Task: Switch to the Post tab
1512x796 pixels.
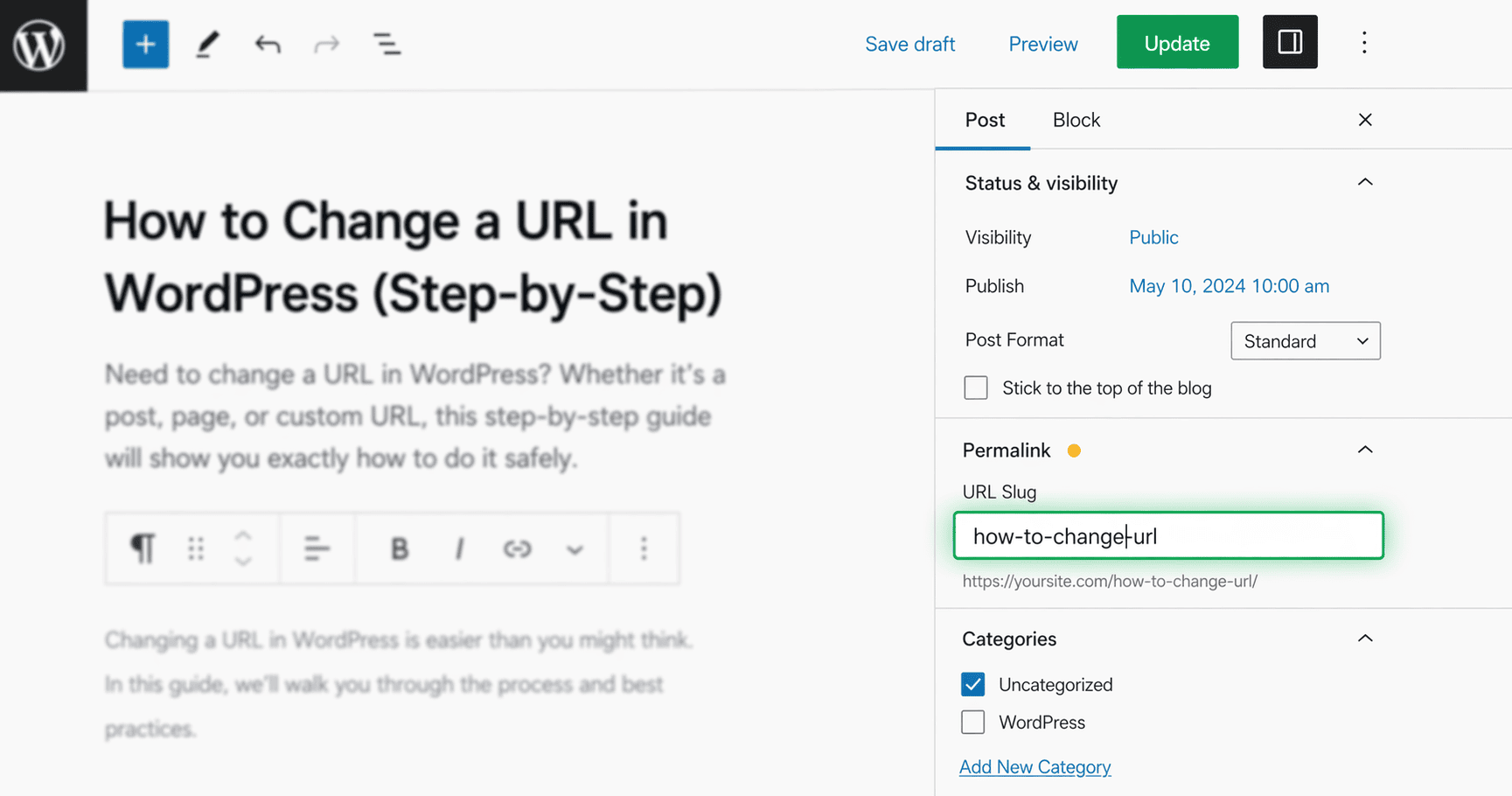Action: point(985,120)
